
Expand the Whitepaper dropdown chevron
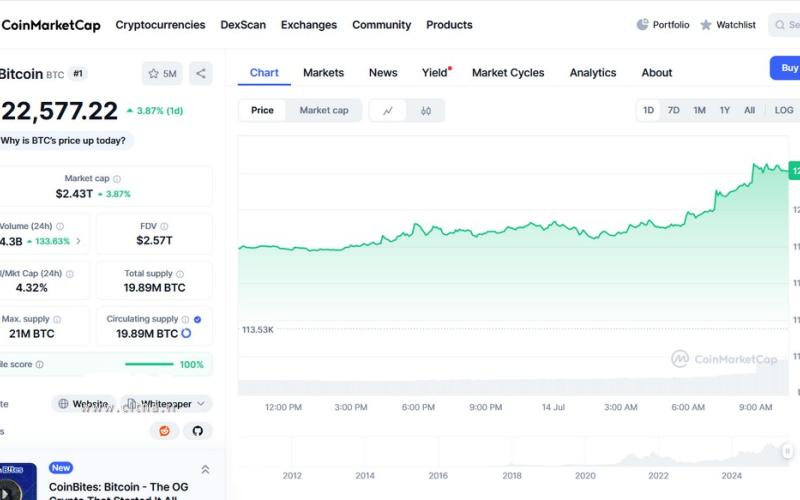(201, 404)
